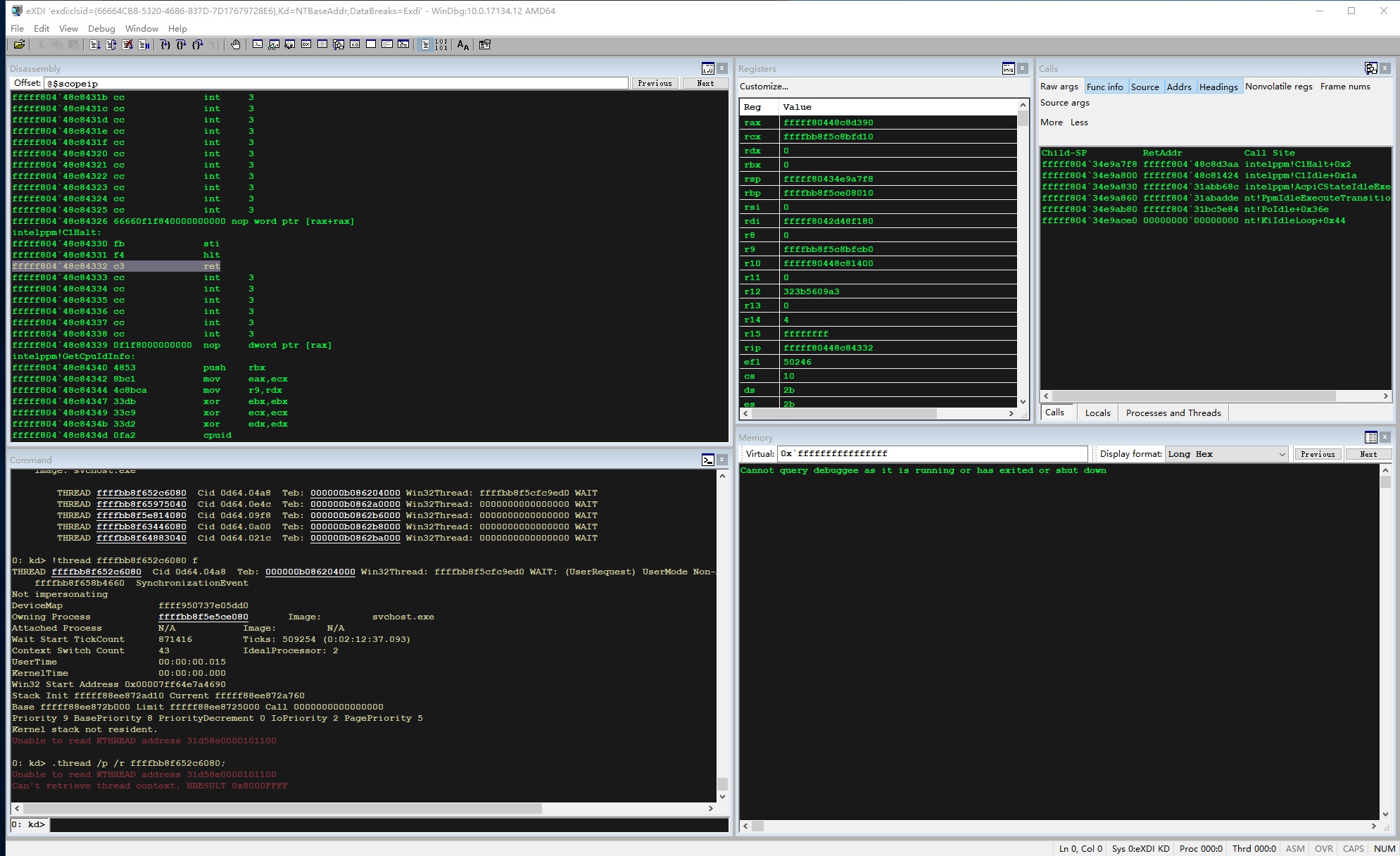Click the Break toolbar icon
This screenshot has width=1400, height=856.
(x=144, y=45)
